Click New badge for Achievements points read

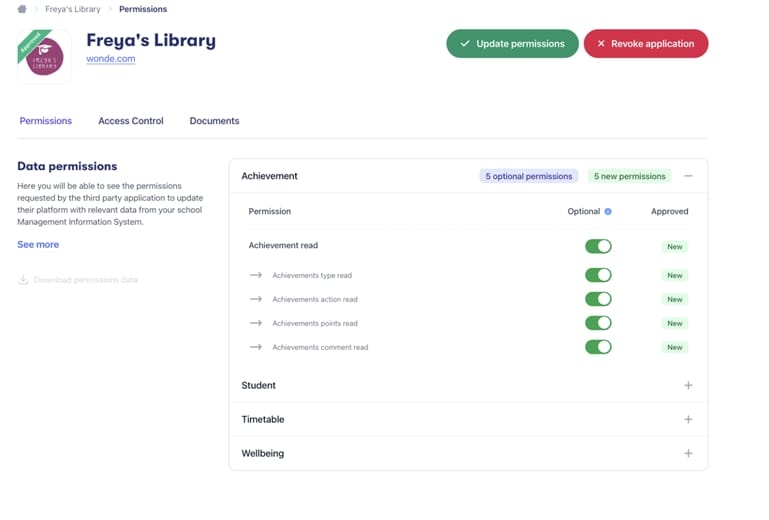[x=675, y=323]
